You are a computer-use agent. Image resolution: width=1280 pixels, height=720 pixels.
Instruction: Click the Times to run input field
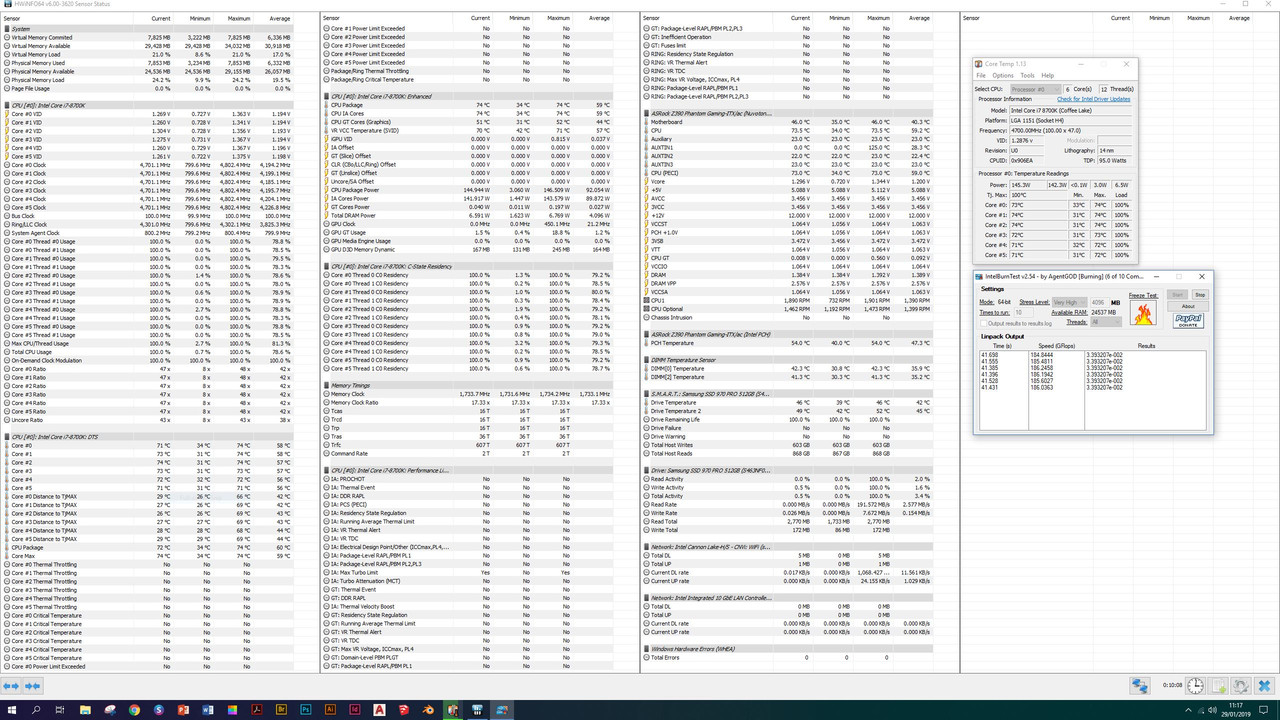point(1025,312)
